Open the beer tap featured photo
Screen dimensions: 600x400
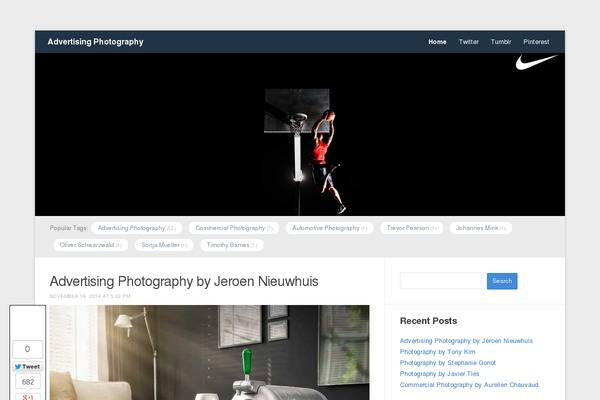tap(209, 352)
